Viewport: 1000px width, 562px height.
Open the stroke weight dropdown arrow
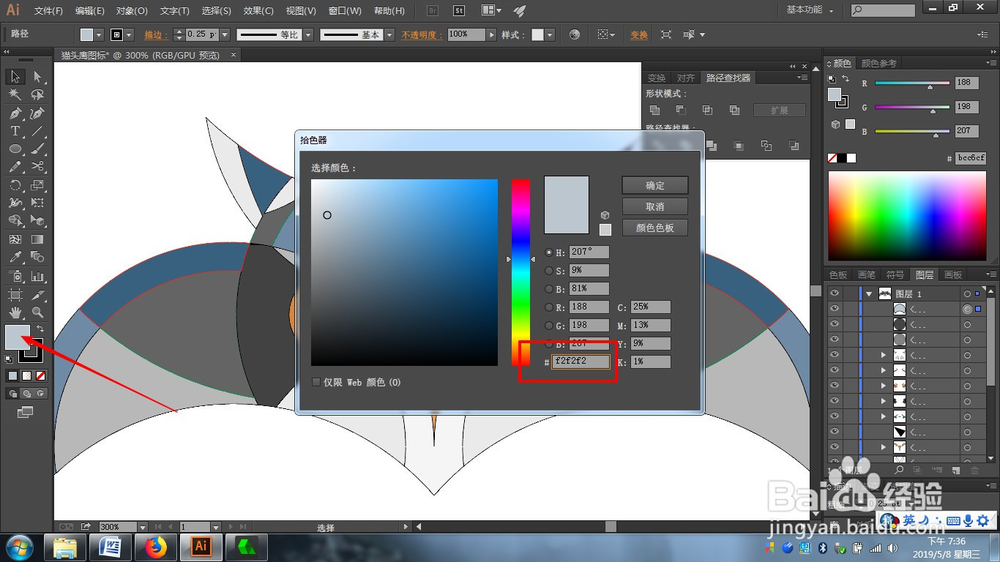point(224,34)
